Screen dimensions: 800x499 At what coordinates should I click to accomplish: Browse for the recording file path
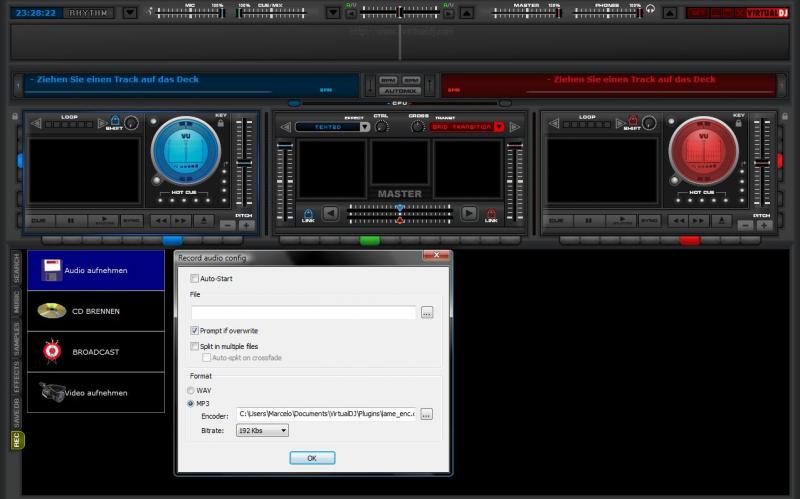pos(427,312)
